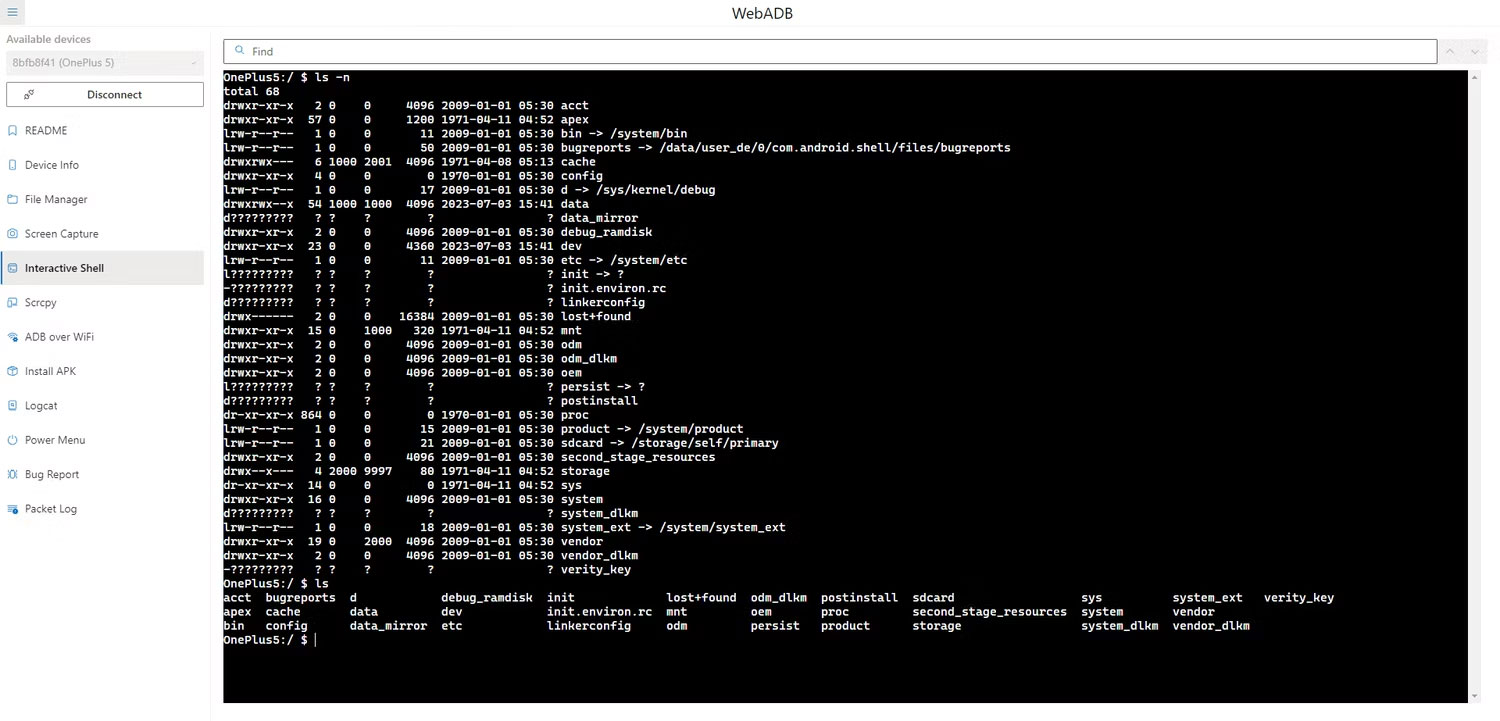Click the terminal vertical scrollbar
The width and height of the screenshot is (1500, 721).
[x=1474, y=386]
